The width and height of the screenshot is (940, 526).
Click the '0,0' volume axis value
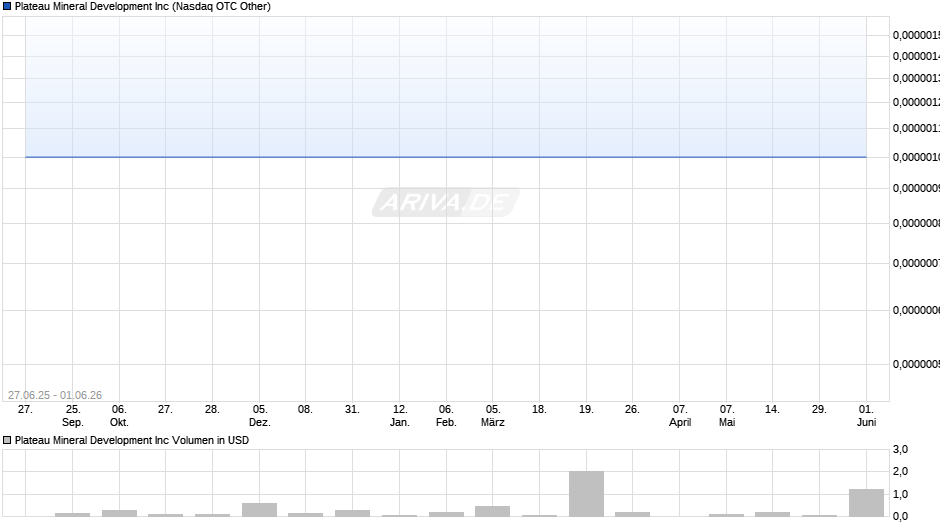[x=900, y=516]
